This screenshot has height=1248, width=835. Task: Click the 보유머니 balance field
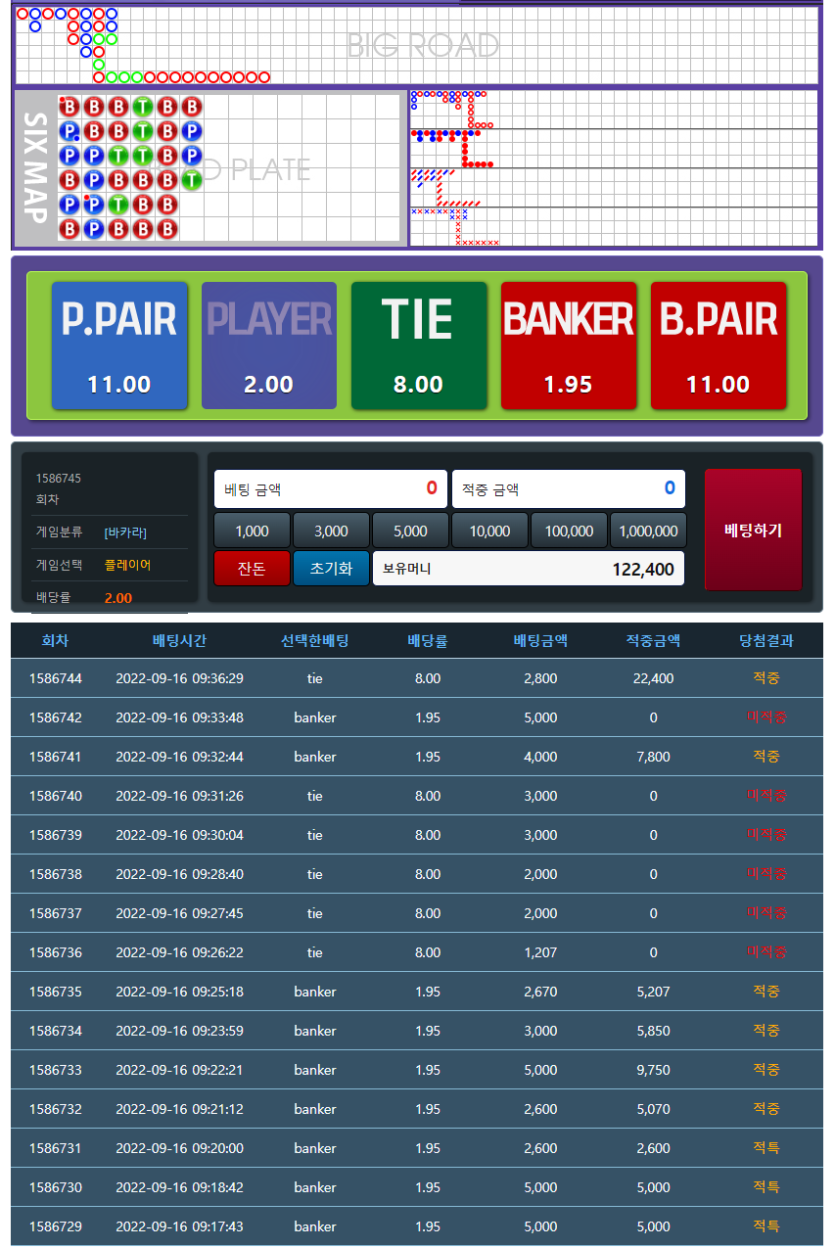click(528, 568)
